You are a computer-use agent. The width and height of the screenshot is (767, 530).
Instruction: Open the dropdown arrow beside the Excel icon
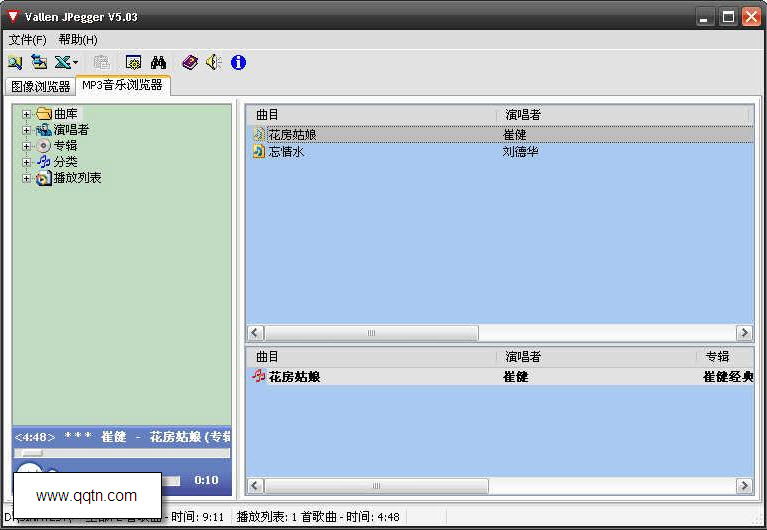click(75, 63)
